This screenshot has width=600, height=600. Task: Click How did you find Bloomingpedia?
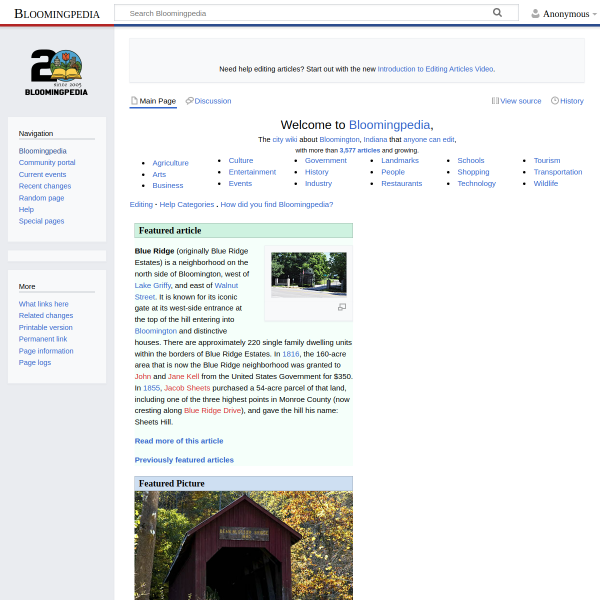click(277, 205)
